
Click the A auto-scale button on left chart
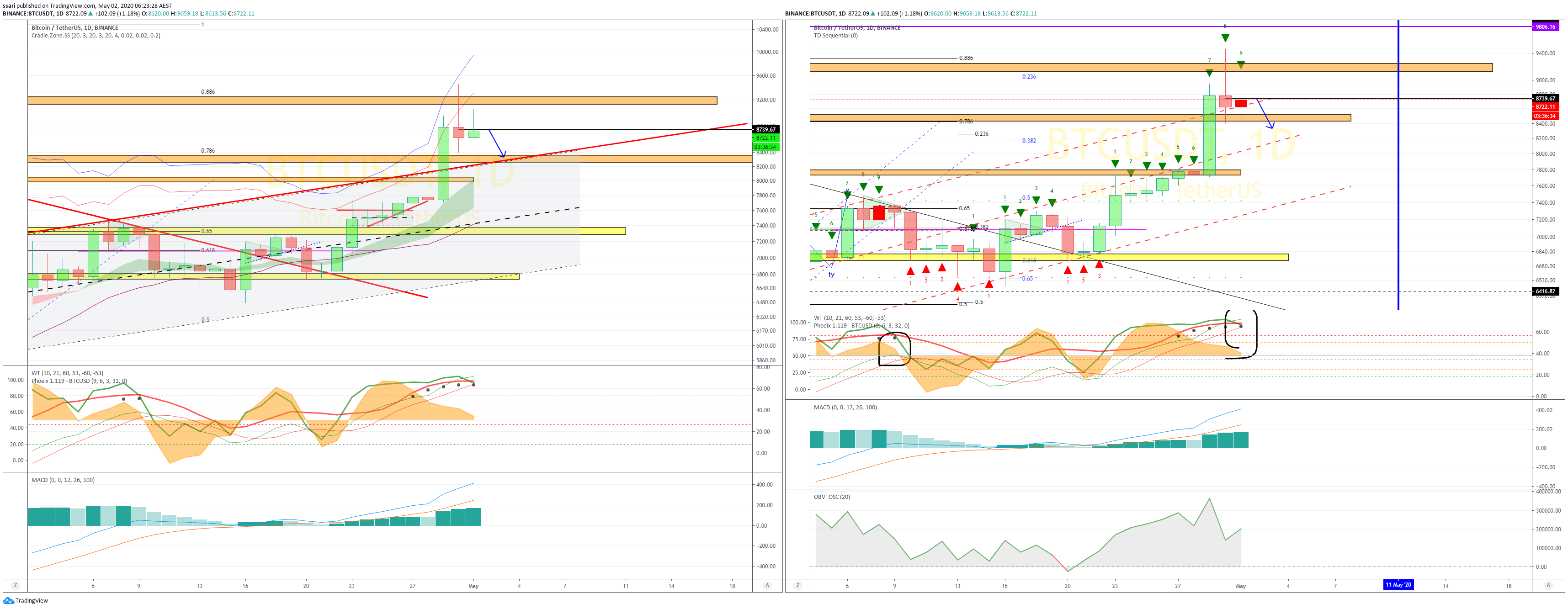tap(767, 585)
